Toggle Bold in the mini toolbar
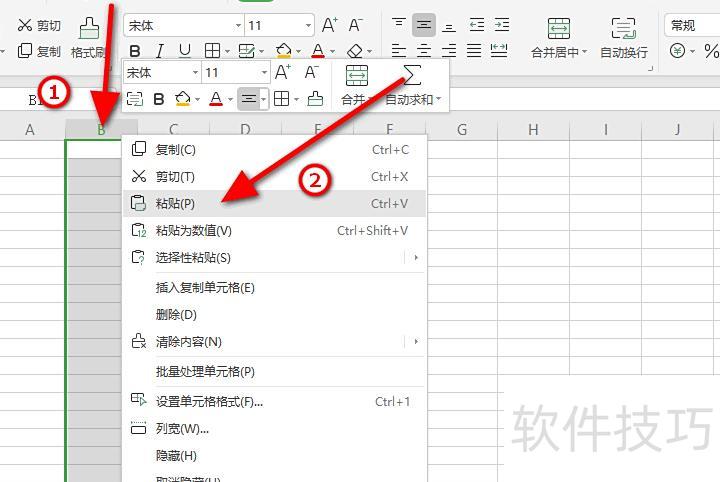Image resolution: width=720 pixels, height=482 pixels. pos(159,99)
